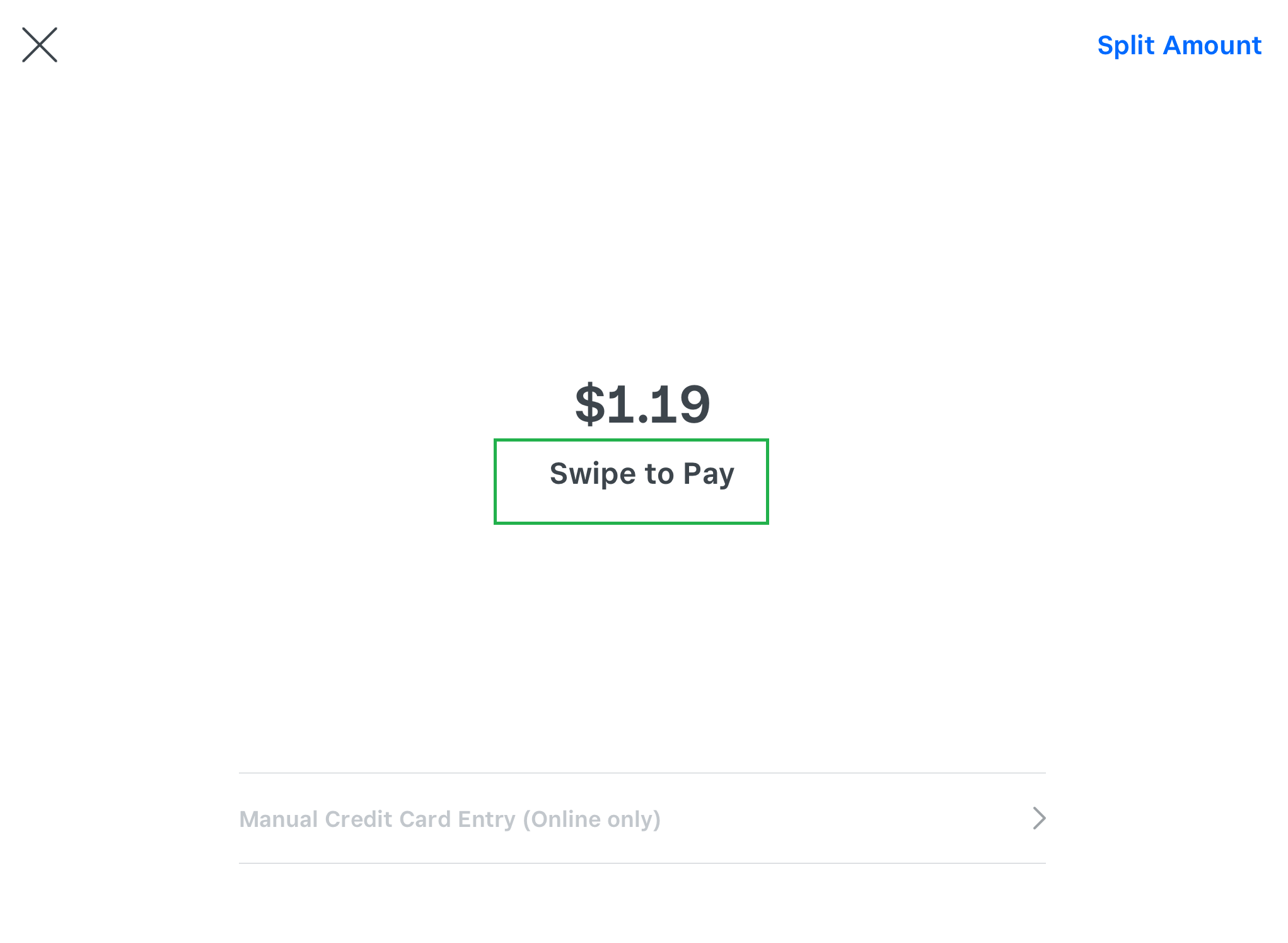
Task: Close the payment screen with the X
Action: tap(40, 45)
